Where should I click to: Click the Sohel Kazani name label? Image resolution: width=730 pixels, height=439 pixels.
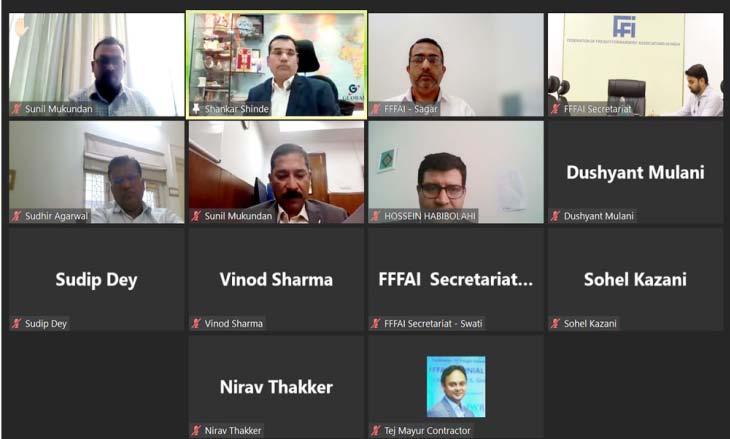(590, 323)
